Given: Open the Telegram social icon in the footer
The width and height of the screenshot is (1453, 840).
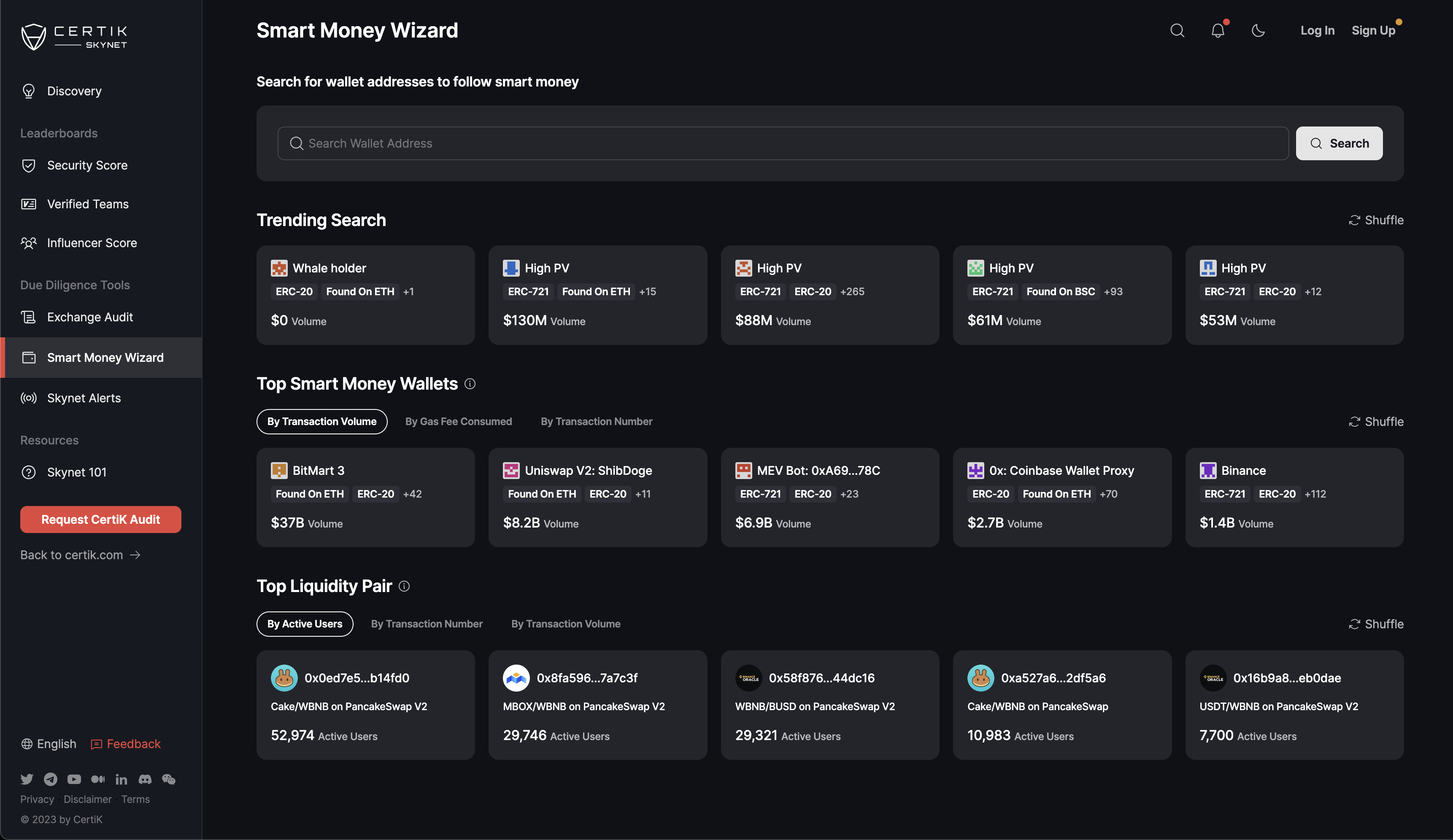Looking at the screenshot, I should (51, 779).
